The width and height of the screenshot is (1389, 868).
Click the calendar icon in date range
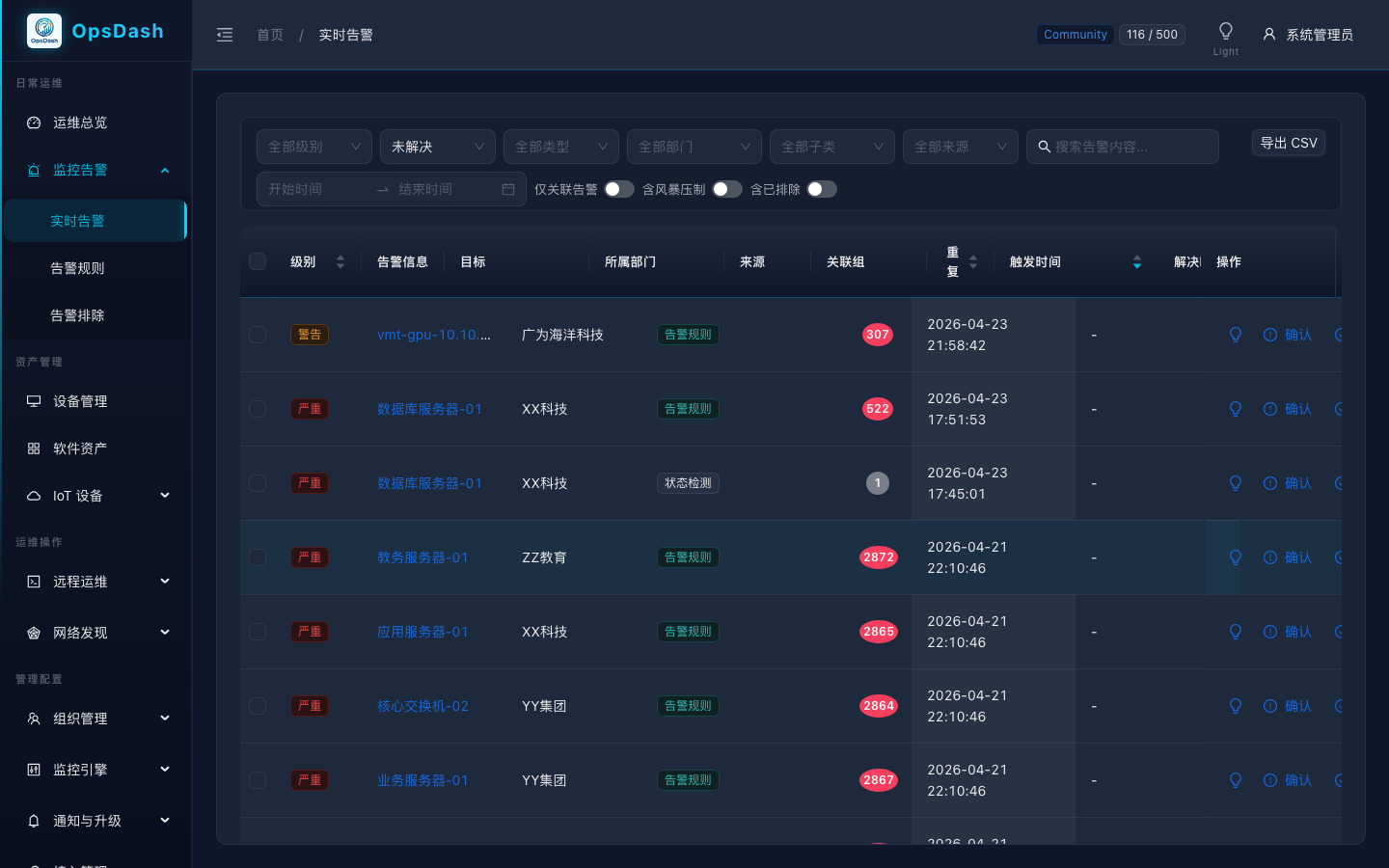coord(508,189)
